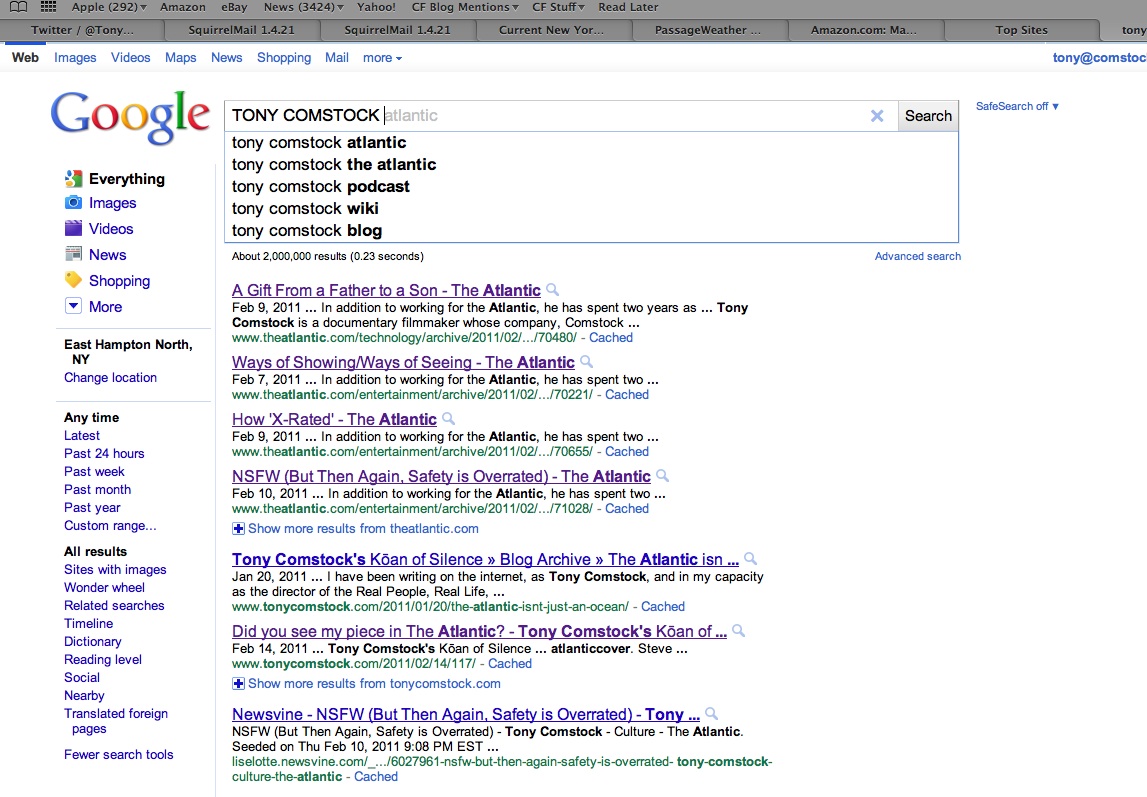This screenshot has height=797, width=1147.
Task: Open the SafeSearch off dropdown
Action: pos(1017,106)
